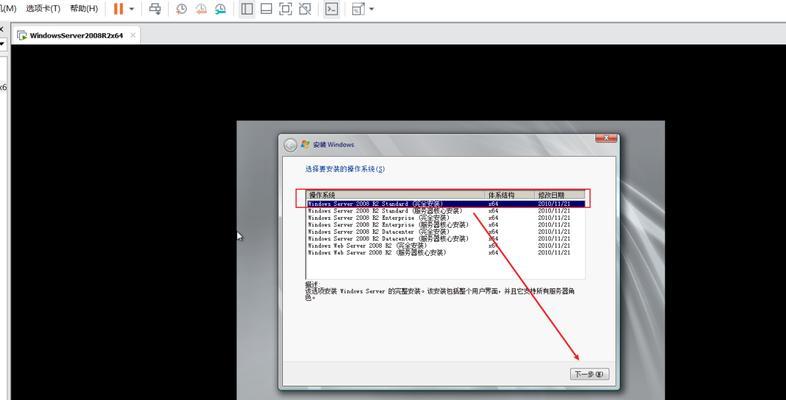Expand the stretch display dropdown arrow

point(371,9)
